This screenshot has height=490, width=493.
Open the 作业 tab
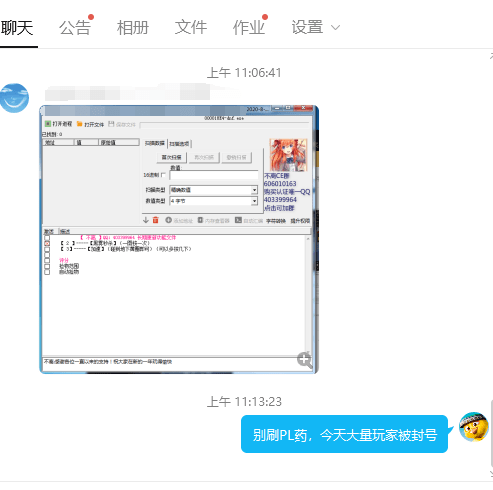click(x=249, y=28)
